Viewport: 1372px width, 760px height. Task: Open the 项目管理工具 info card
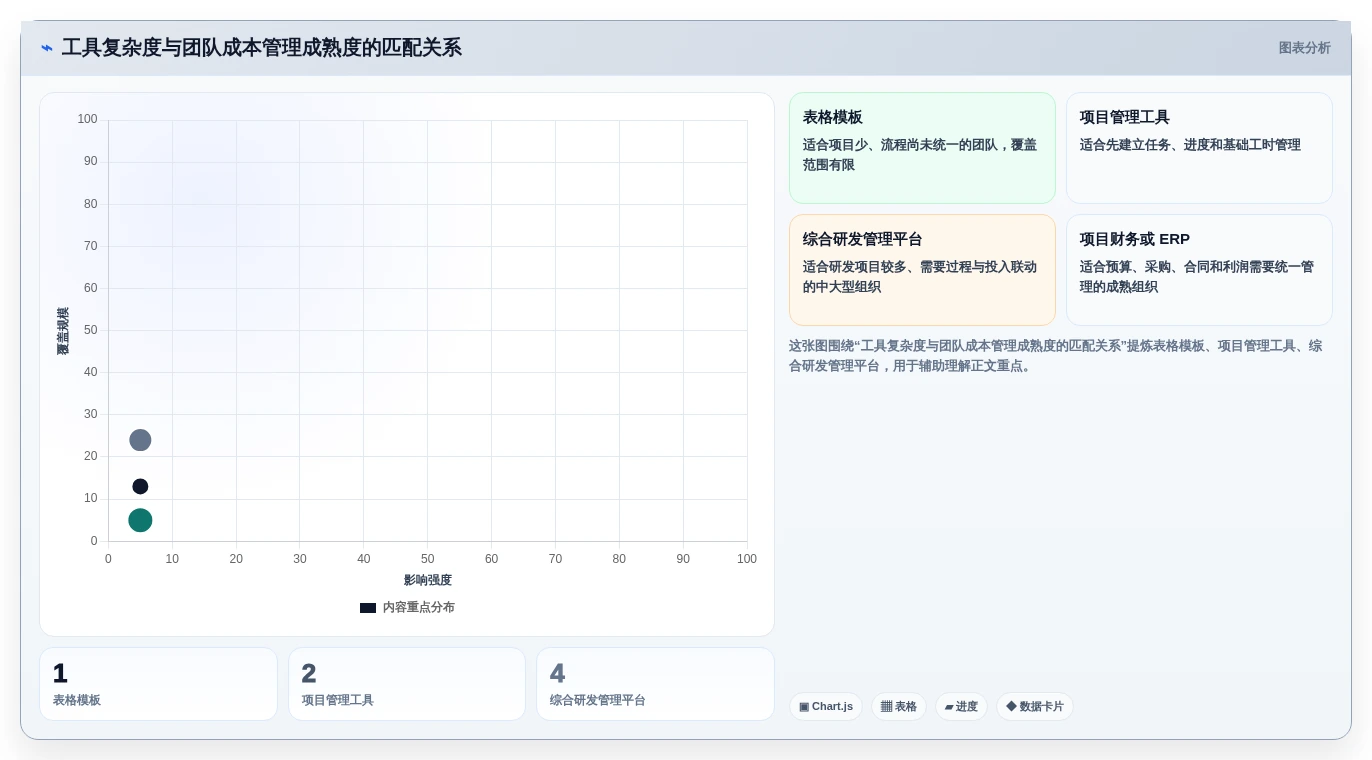pyautogui.click(x=1199, y=148)
